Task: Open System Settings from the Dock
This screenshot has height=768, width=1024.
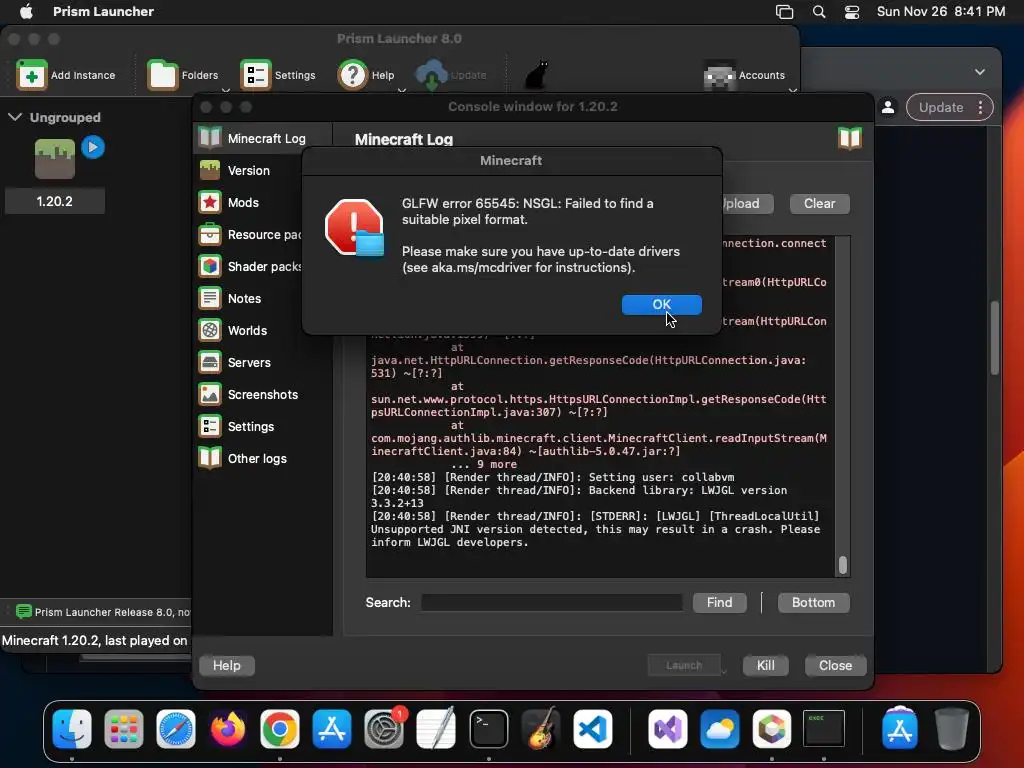Action: [384, 729]
